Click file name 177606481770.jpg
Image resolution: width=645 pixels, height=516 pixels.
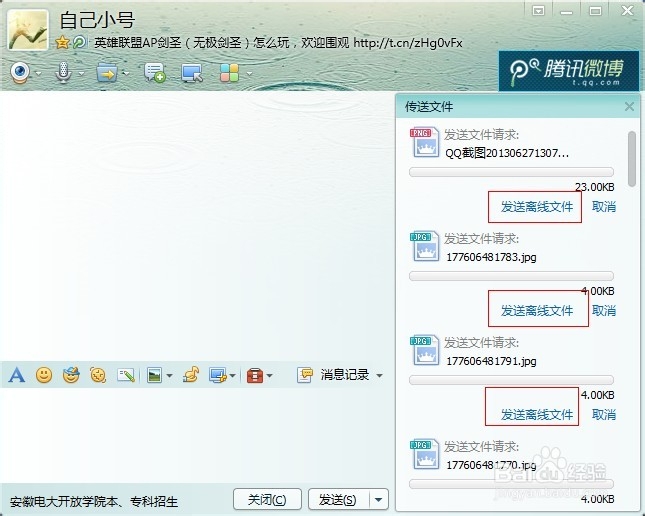coord(492,465)
